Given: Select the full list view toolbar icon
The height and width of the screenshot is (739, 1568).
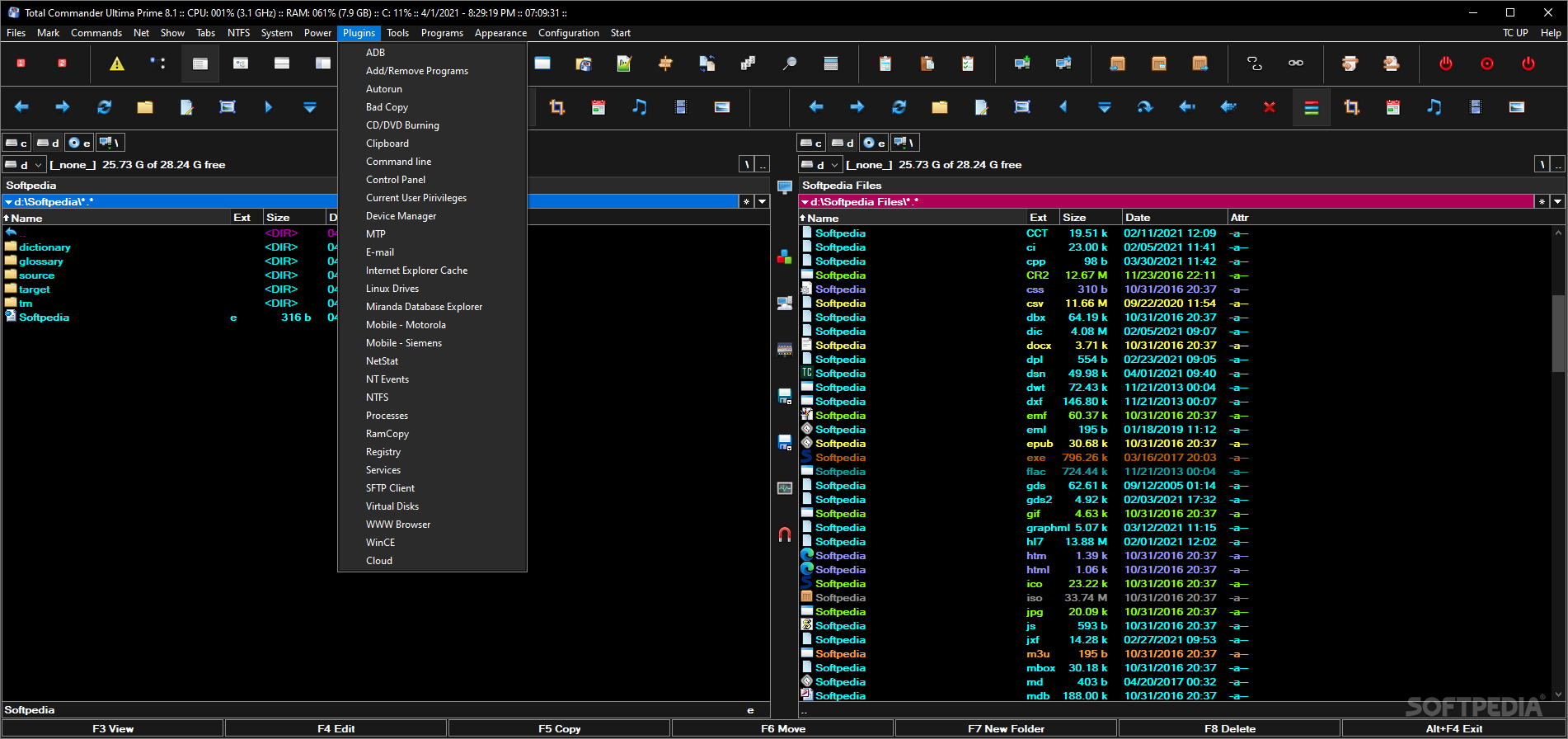Looking at the screenshot, I should 200,64.
